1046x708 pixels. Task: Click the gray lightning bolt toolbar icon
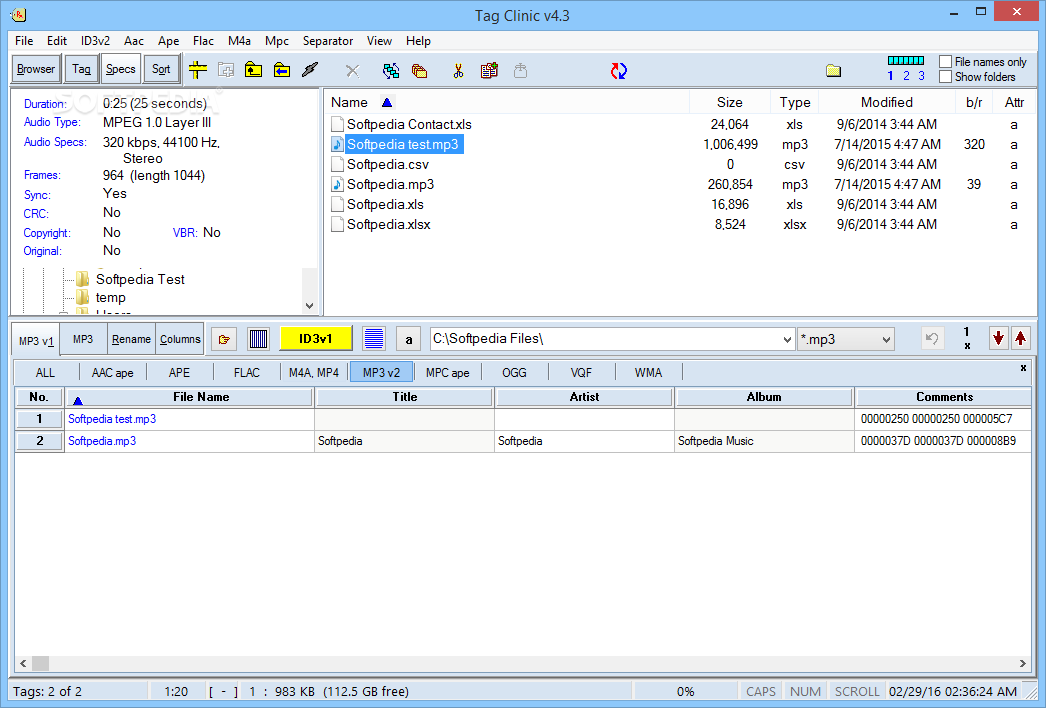coord(310,69)
